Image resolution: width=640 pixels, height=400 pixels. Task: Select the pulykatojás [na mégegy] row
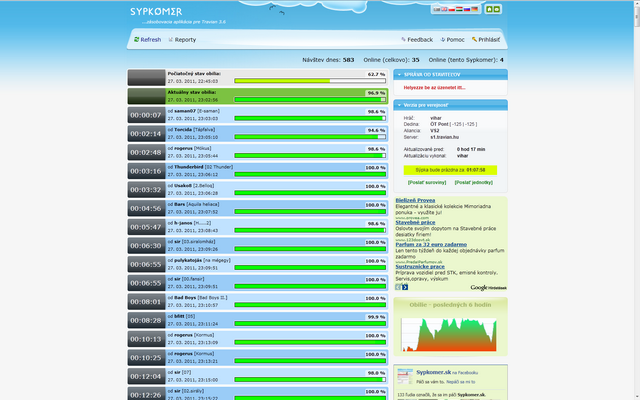click(x=258, y=264)
